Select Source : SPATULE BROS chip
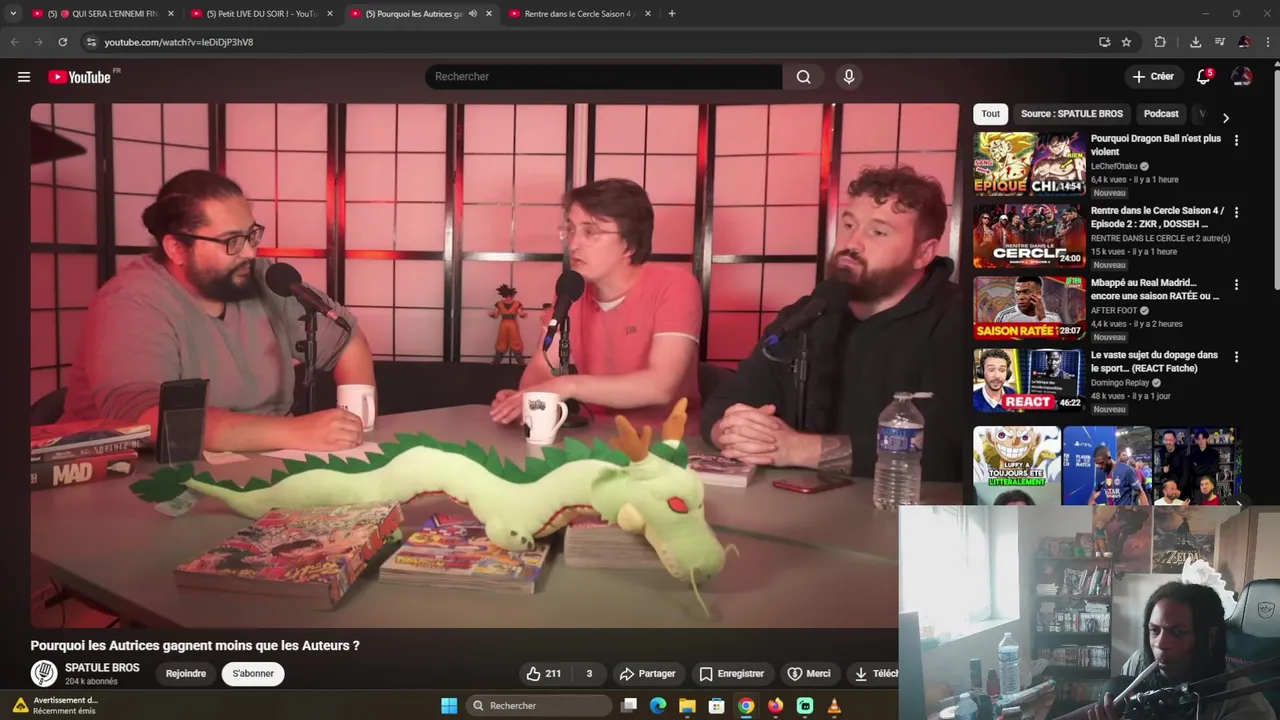The height and width of the screenshot is (720, 1280). [1072, 114]
